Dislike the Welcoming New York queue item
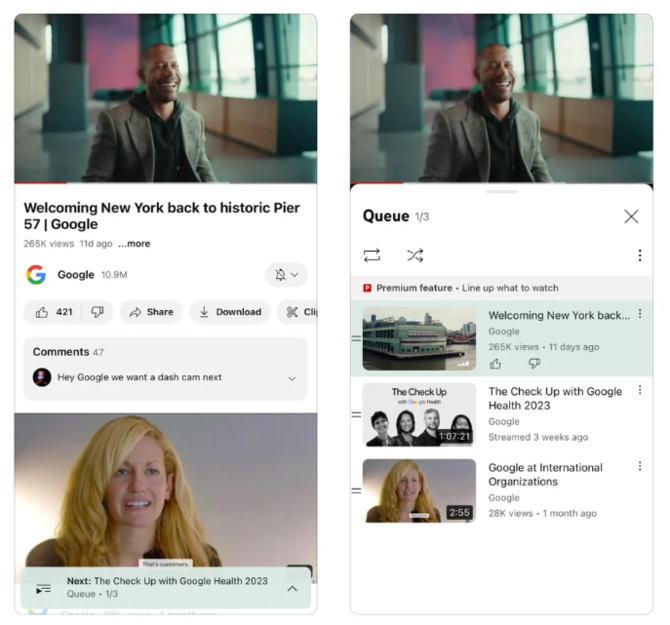 tap(534, 364)
